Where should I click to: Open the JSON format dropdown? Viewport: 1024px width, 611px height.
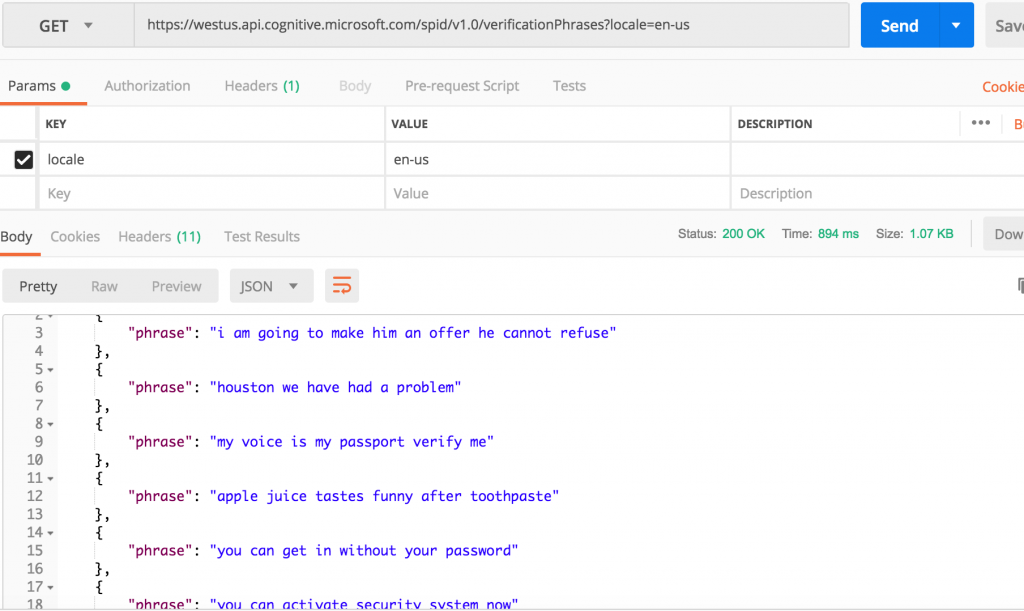point(271,286)
